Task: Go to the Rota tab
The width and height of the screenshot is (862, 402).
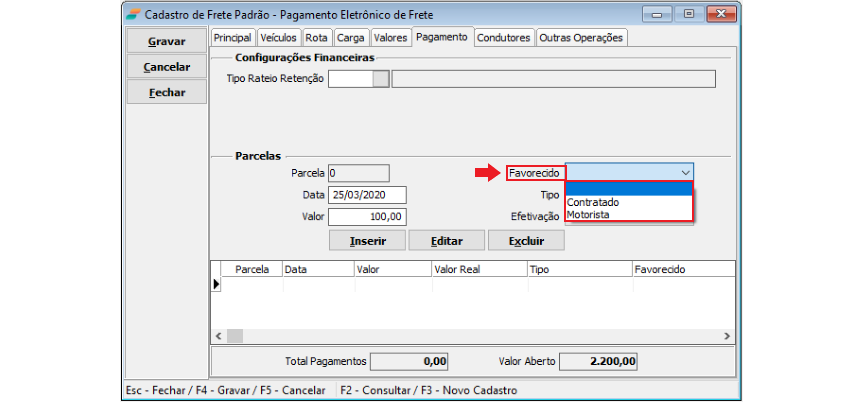Action: pos(317,37)
